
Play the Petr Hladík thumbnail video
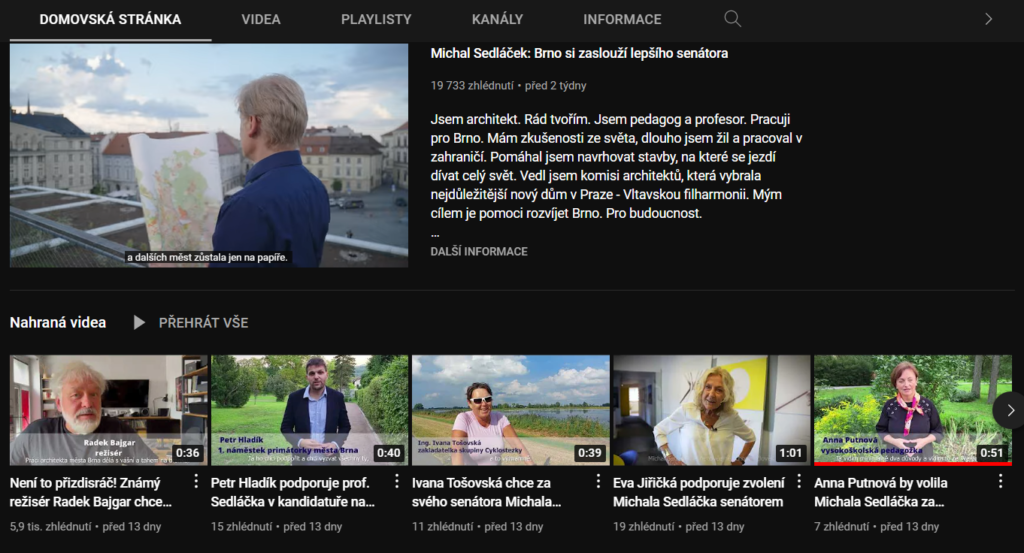tap(310, 410)
